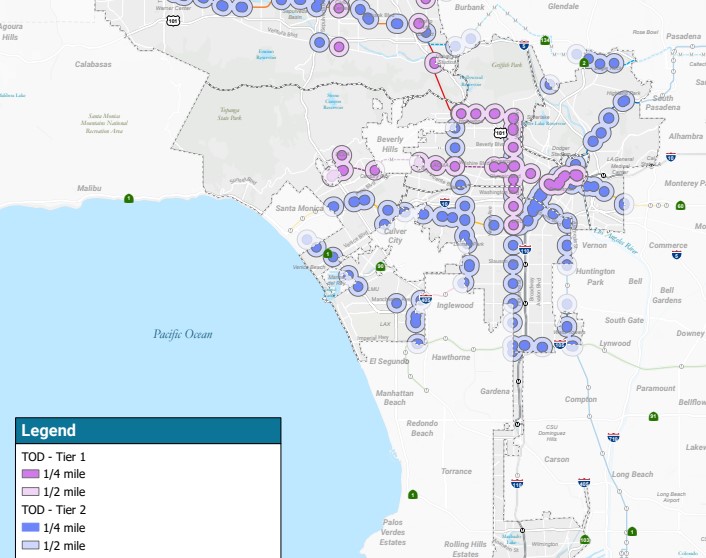Click the Tier 1 half-mile light pink swatch
The image size is (706, 558).
click(30, 492)
